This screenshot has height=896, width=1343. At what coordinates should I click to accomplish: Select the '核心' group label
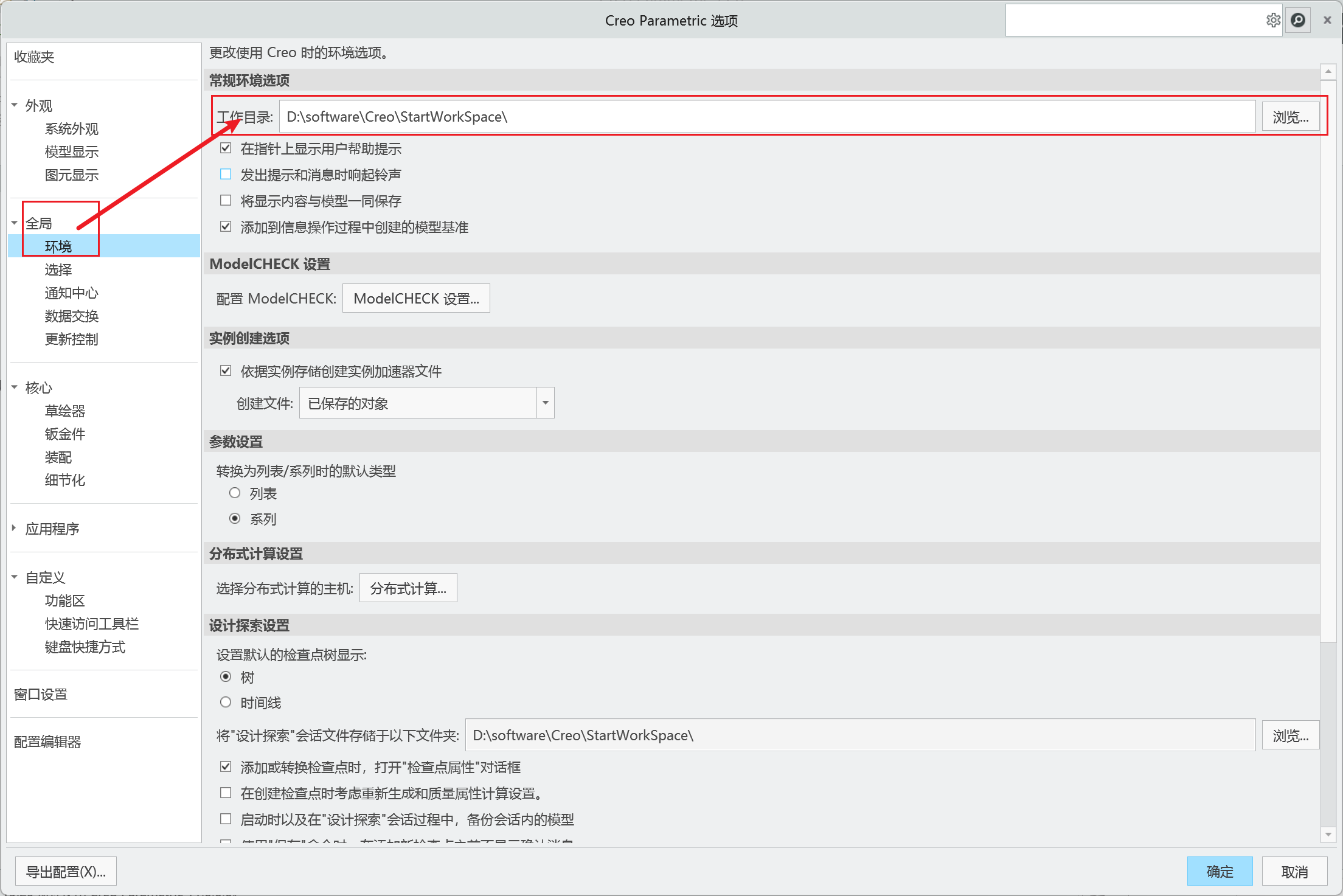coord(39,388)
